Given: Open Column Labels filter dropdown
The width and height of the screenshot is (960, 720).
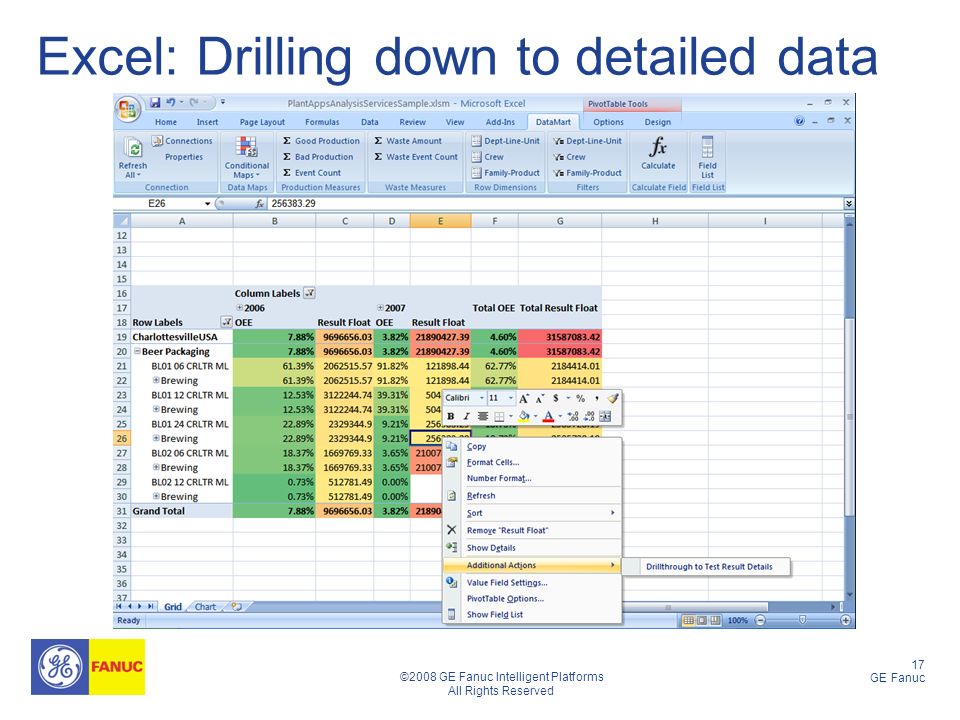Looking at the screenshot, I should tap(310, 293).
